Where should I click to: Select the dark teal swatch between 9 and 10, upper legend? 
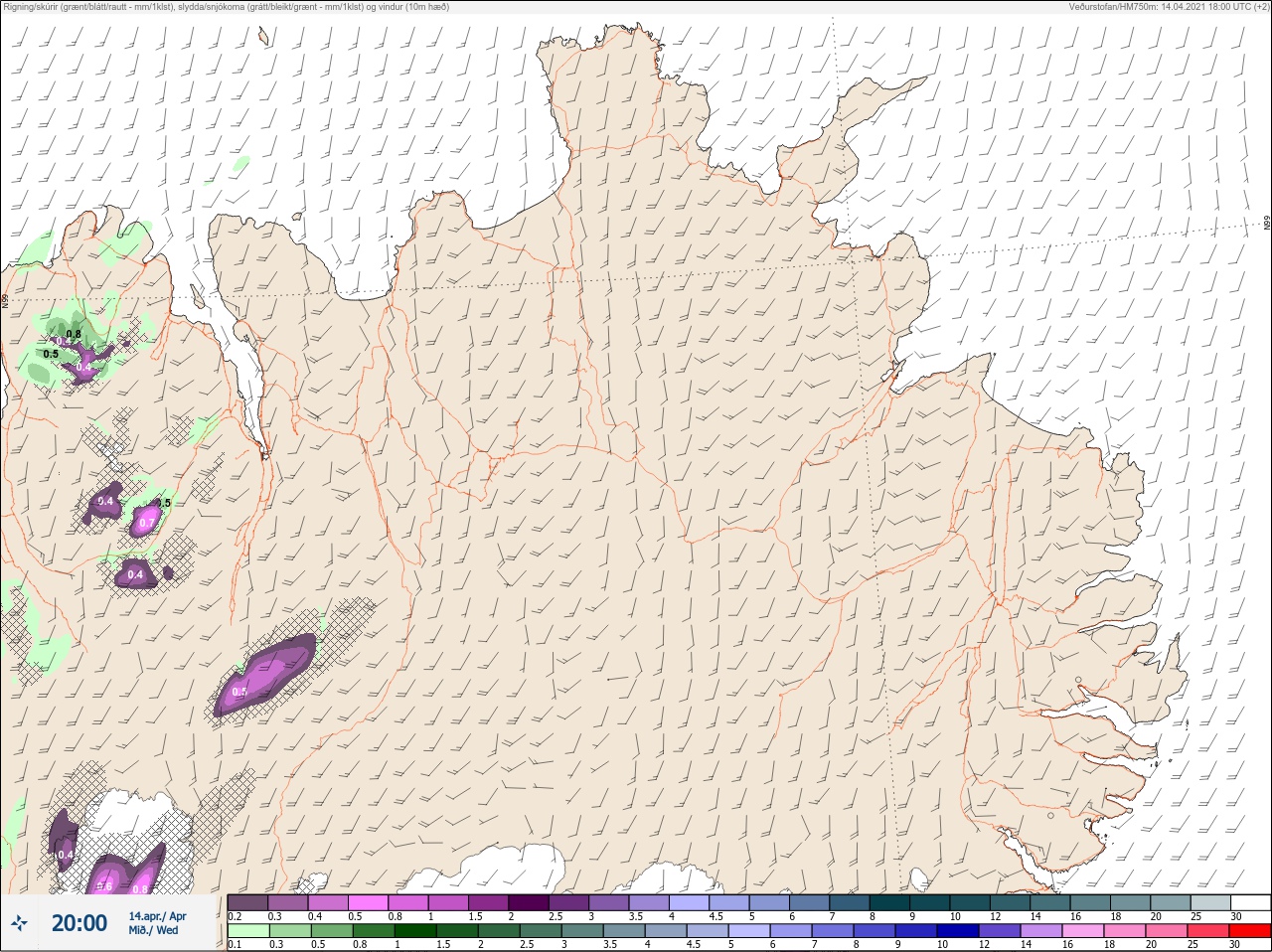[930, 902]
